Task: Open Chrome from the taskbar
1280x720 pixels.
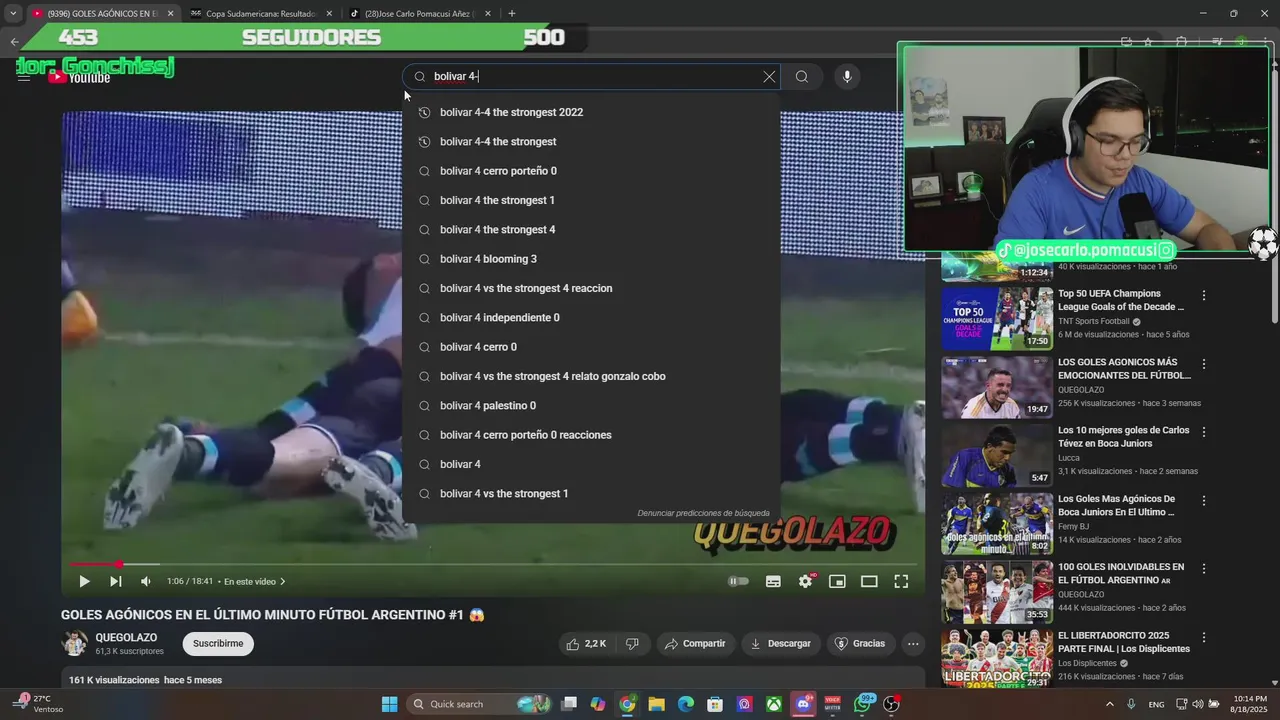Action: [x=627, y=704]
